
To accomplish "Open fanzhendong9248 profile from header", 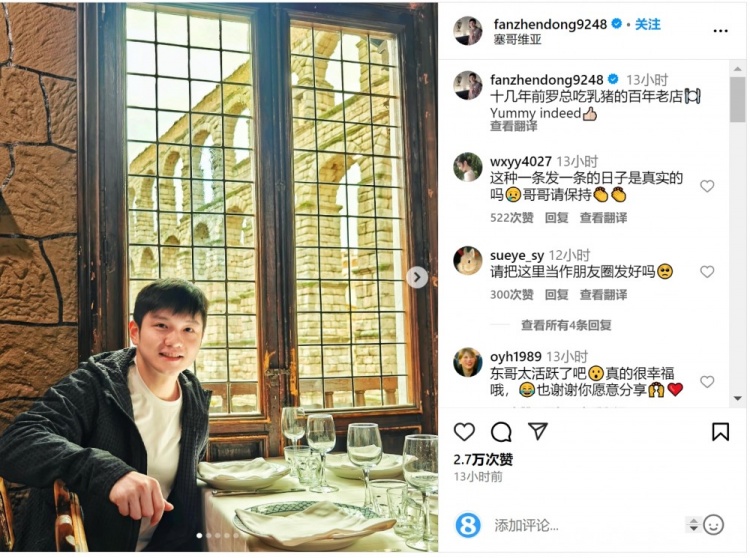I will pyautogui.click(x=550, y=24).
